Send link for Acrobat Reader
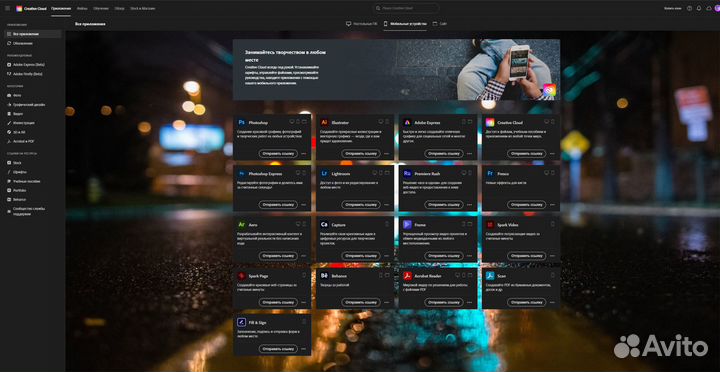Viewport: 720px width, 372px height. [x=444, y=302]
